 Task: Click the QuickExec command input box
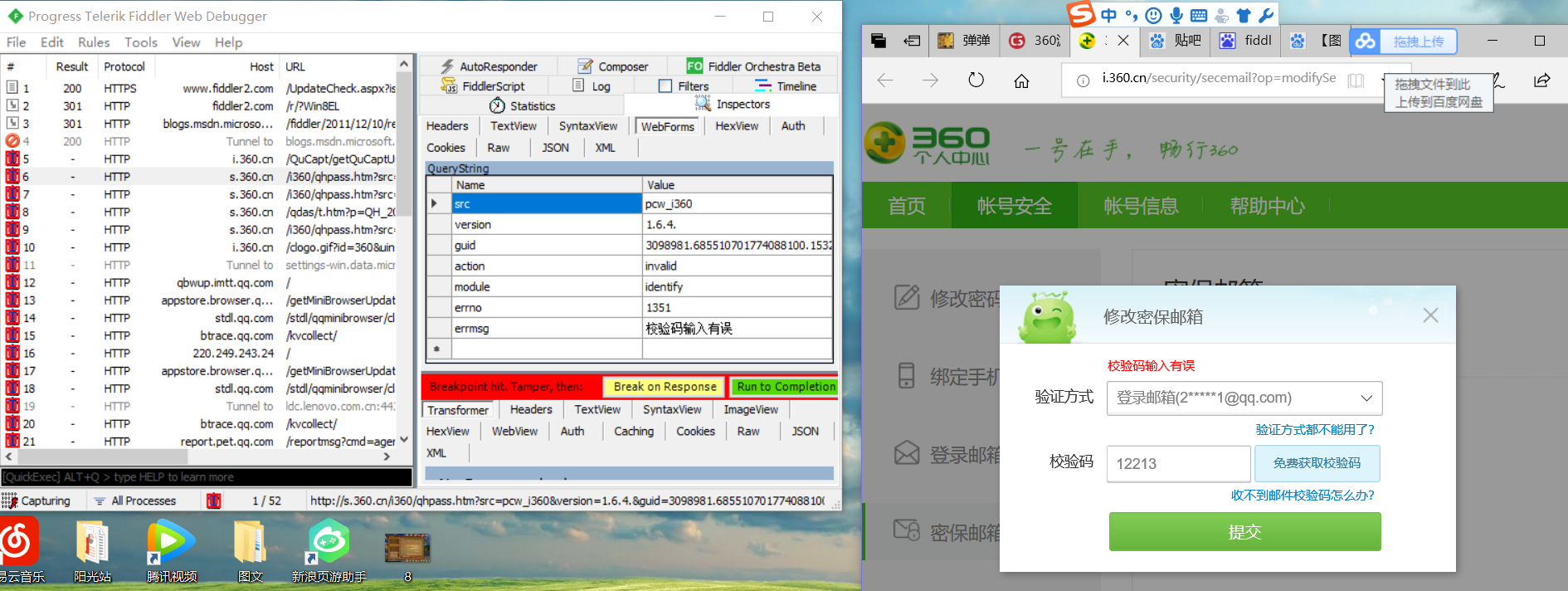click(x=207, y=477)
